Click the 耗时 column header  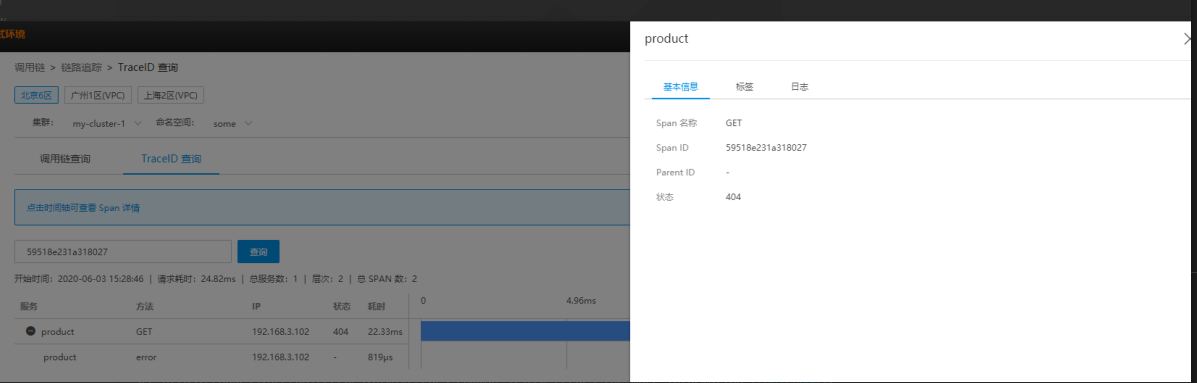376,306
